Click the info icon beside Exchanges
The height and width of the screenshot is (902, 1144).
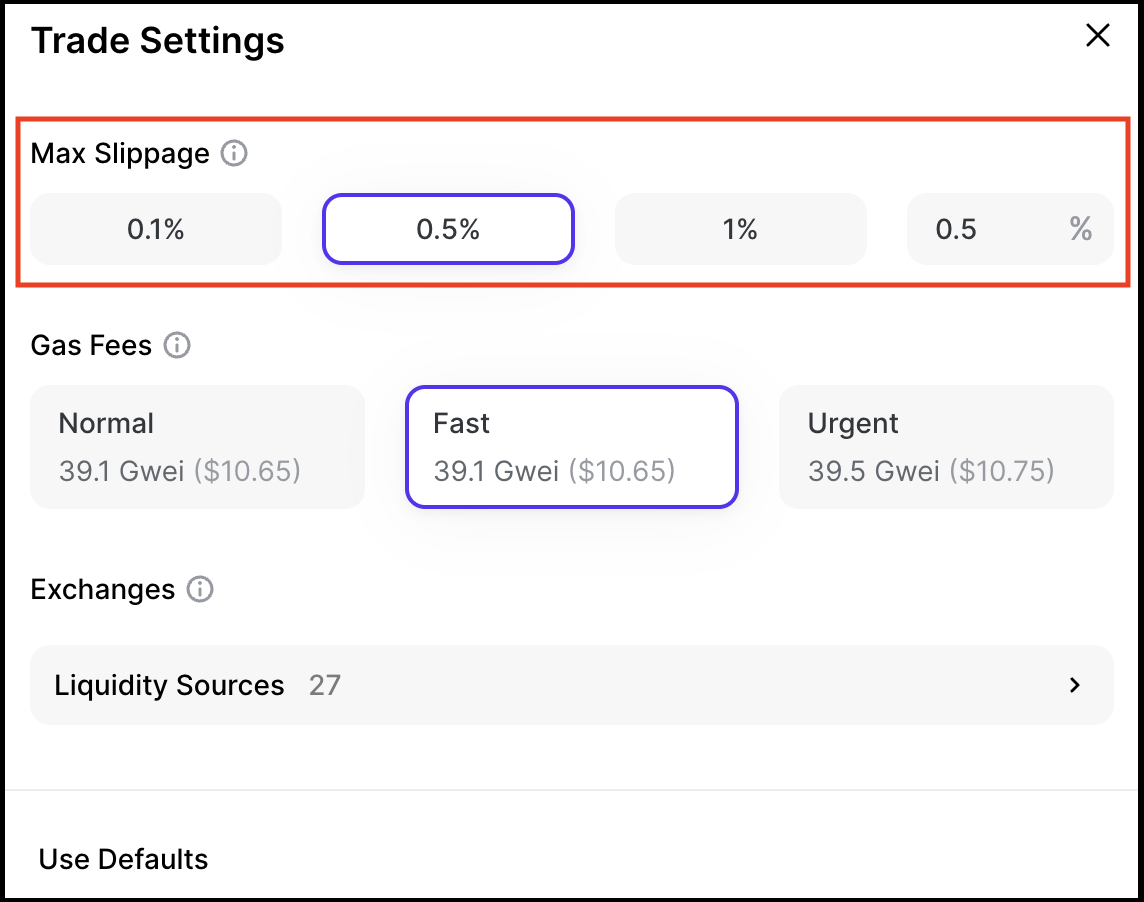coord(200,590)
